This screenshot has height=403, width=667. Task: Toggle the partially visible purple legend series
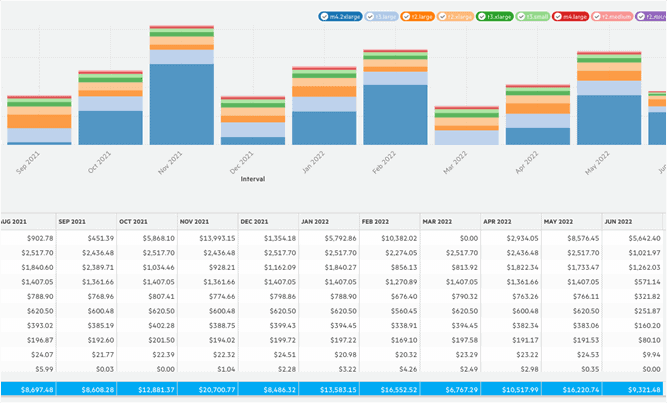[x=651, y=17]
